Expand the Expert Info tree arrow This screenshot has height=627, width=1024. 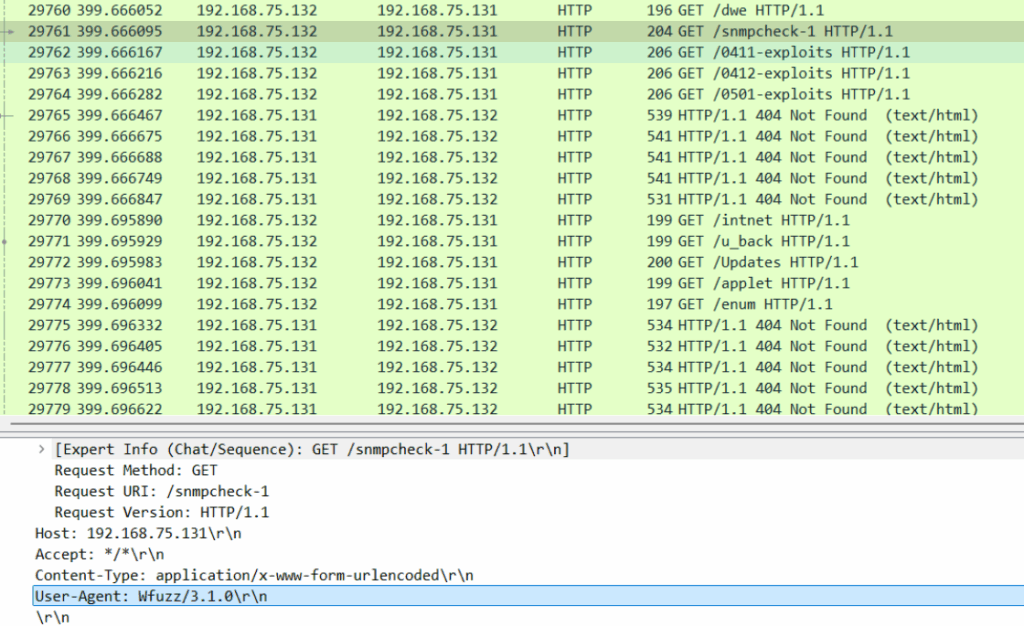[x=41, y=450]
